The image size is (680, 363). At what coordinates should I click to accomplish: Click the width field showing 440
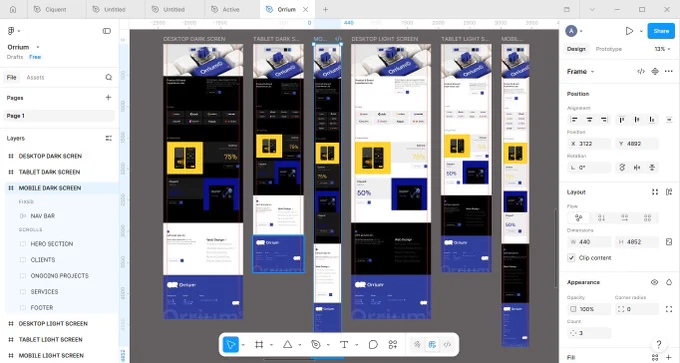tap(589, 242)
